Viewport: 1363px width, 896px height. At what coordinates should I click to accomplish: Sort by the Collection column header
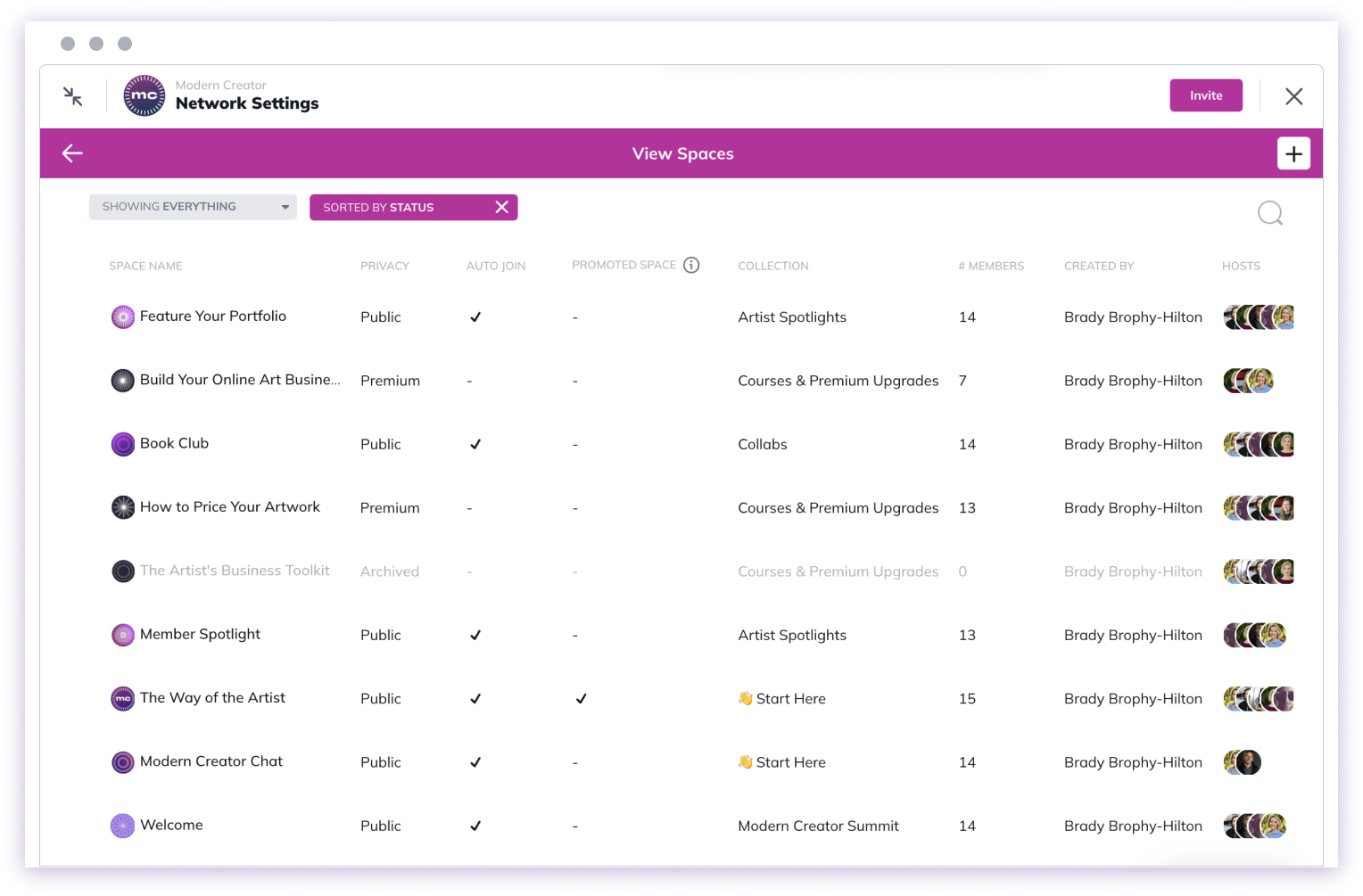pyautogui.click(x=773, y=266)
